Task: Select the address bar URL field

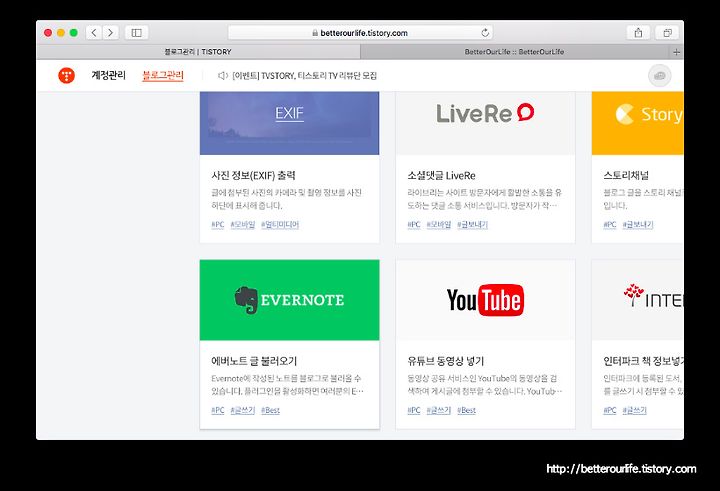Action: click(360, 33)
